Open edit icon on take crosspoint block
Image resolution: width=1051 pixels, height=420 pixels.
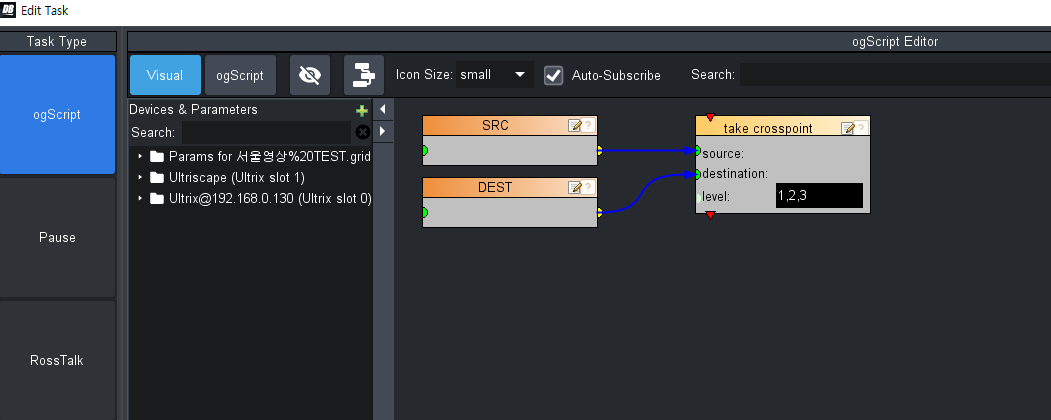tap(848, 127)
